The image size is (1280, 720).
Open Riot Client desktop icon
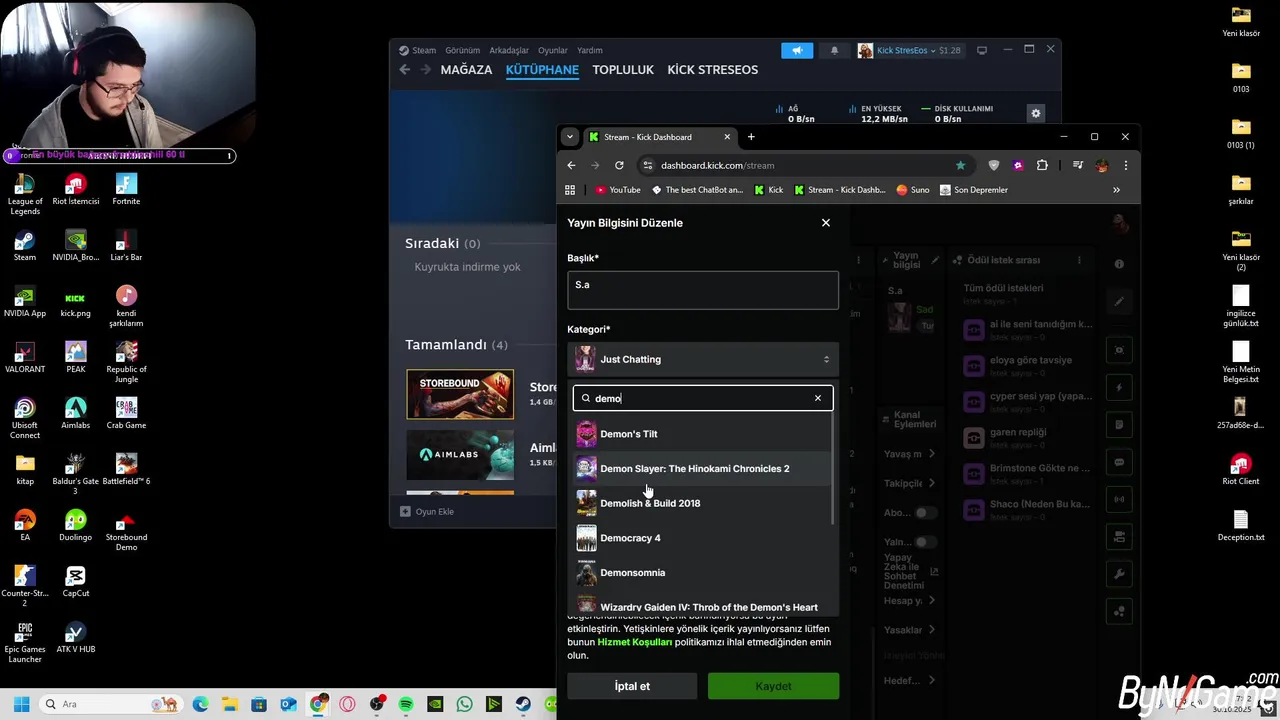[x=1241, y=469]
